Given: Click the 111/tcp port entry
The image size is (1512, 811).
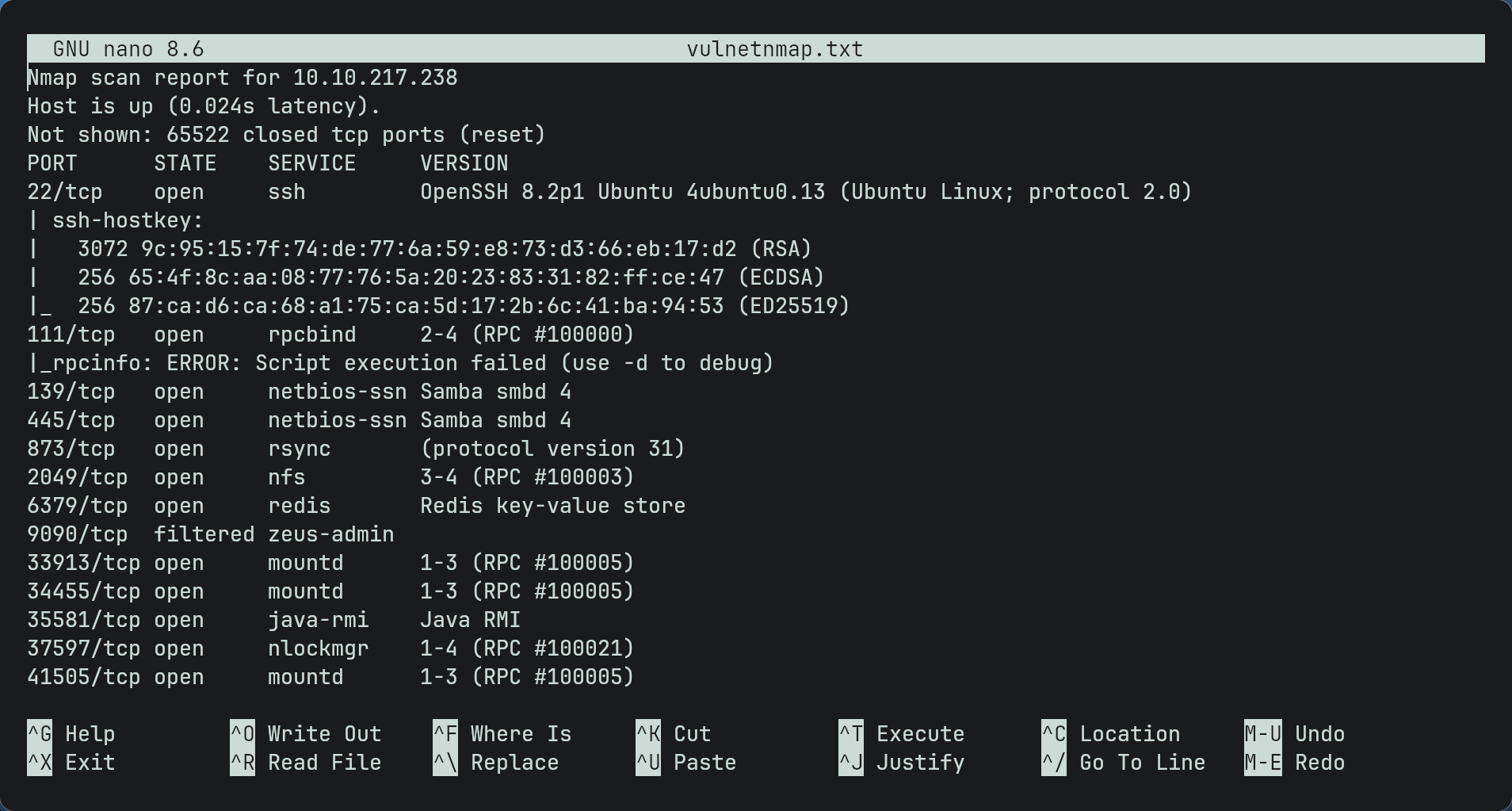Looking at the screenshot, I should pos(71,335).
